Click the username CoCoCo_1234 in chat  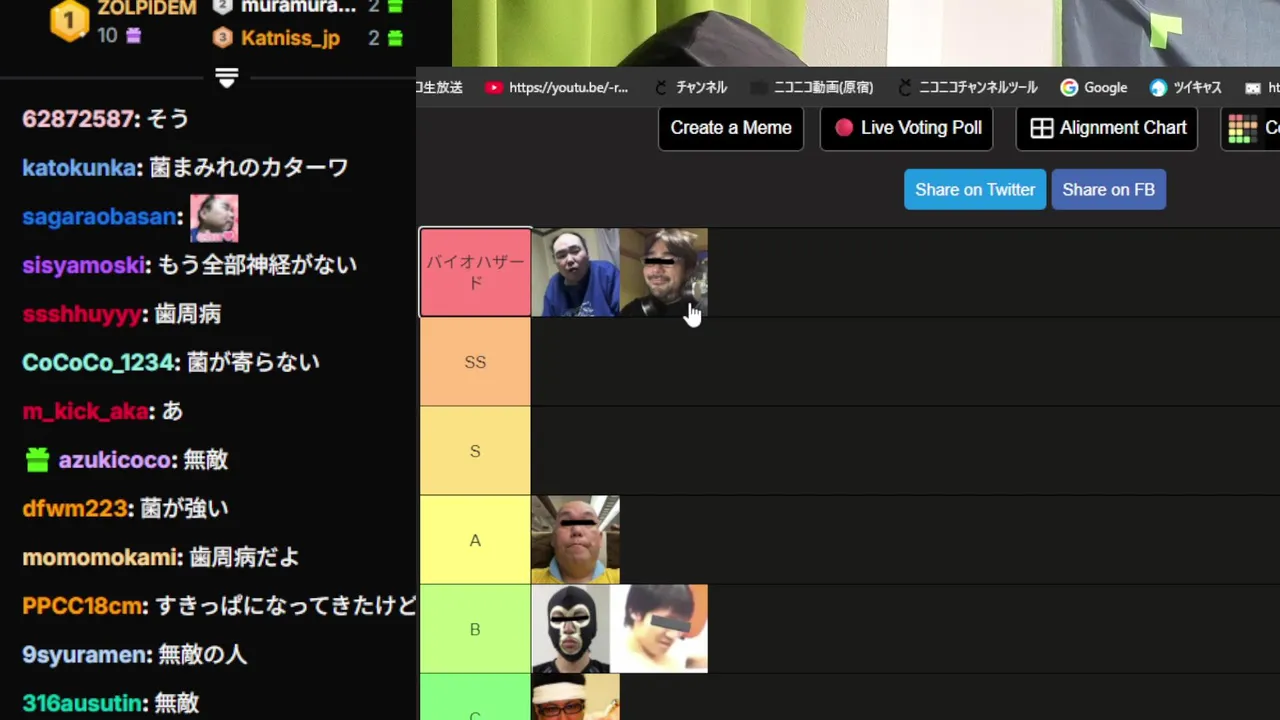click(99, 362)
